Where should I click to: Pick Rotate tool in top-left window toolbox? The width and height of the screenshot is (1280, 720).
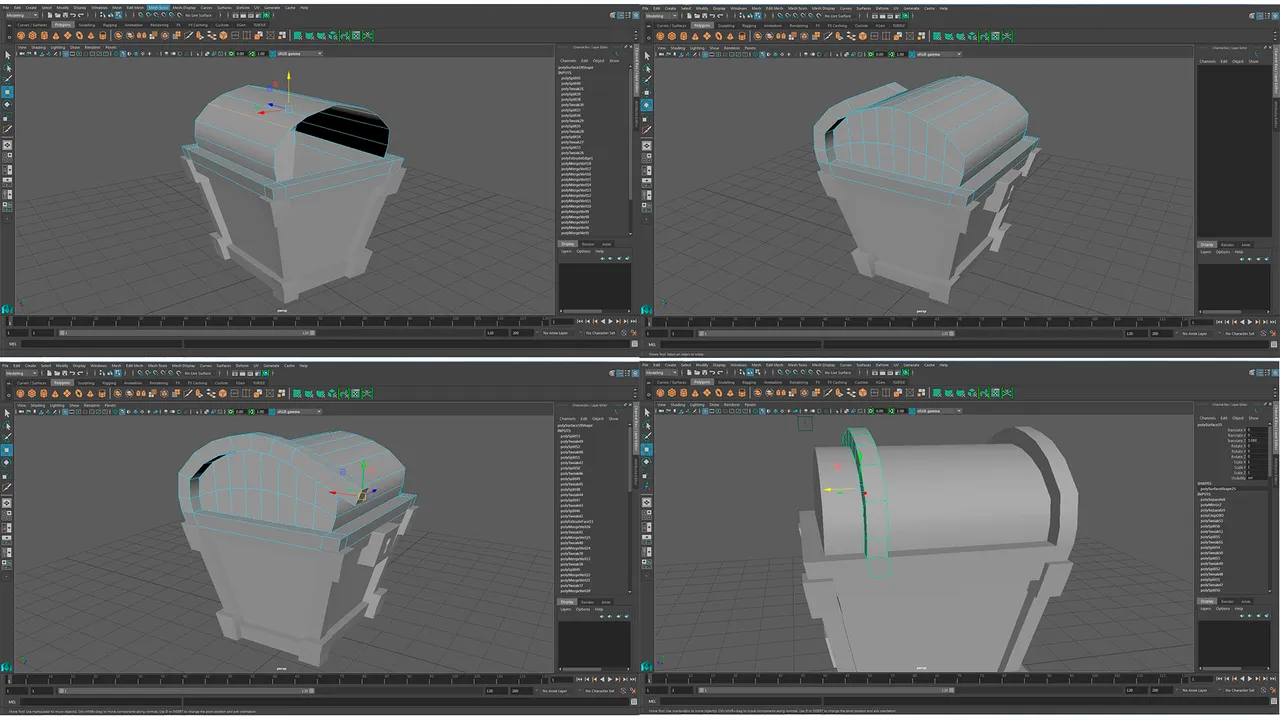point(7,104)
